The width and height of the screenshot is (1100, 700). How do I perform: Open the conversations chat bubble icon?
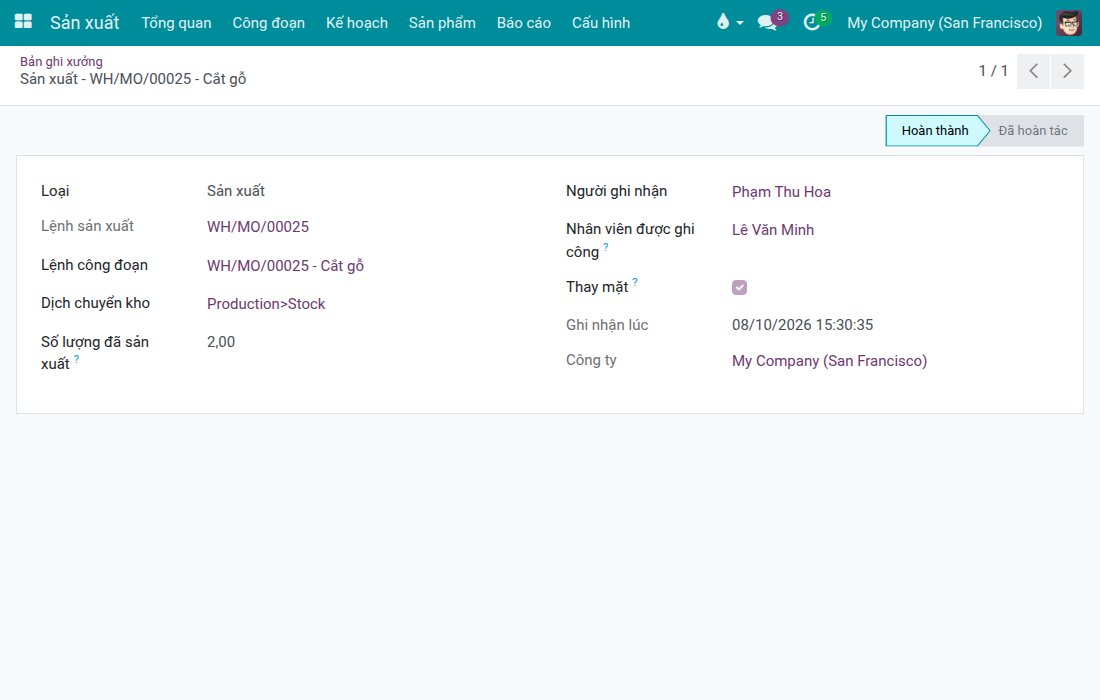[x=767, y=22]
